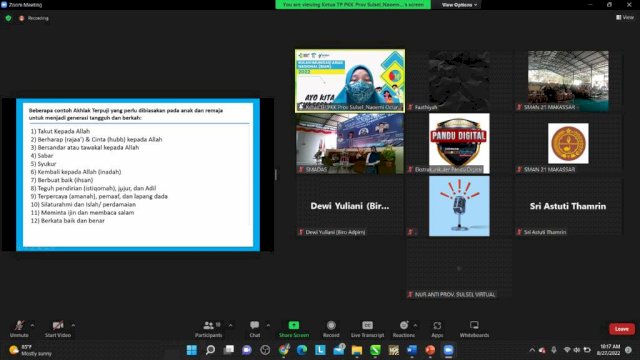Show hidden system tray icons

point(532,350)
